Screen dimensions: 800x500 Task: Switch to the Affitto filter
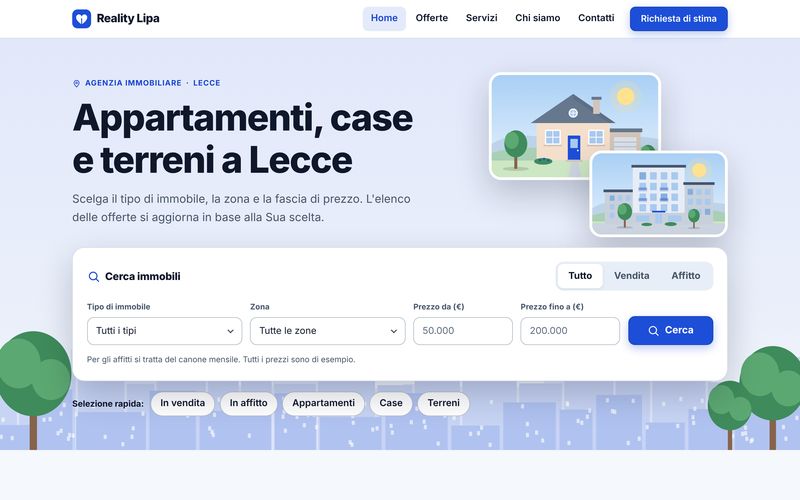coord(686,276)
